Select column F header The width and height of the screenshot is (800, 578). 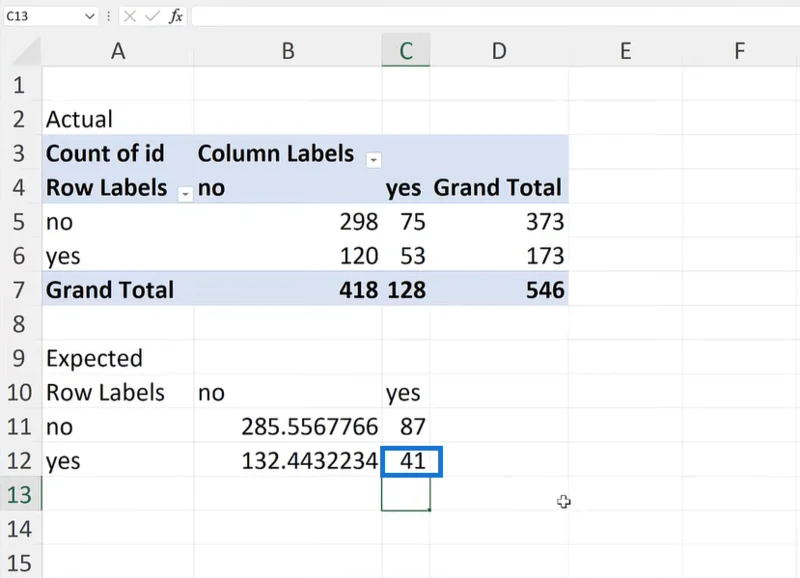[740, 51]
